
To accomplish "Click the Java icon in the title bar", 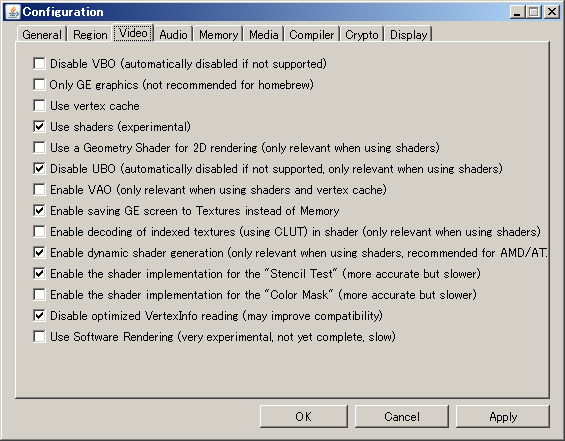I will 13,12.
